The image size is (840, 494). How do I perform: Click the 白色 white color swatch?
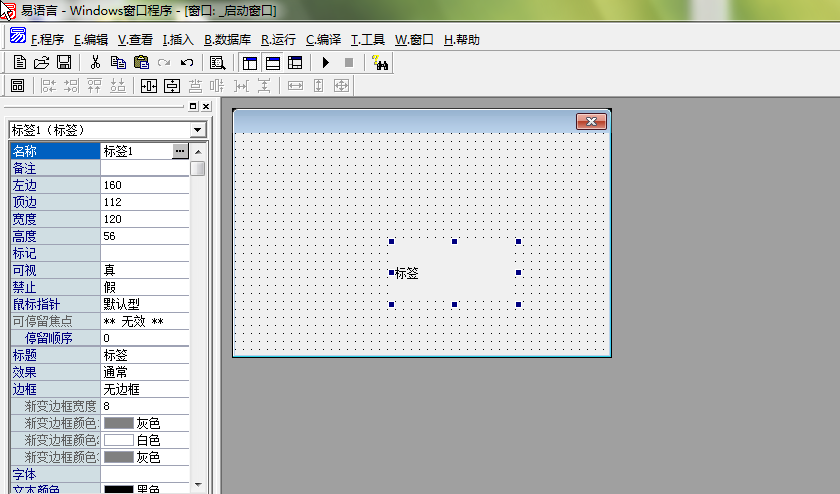[x=119, y=440]
